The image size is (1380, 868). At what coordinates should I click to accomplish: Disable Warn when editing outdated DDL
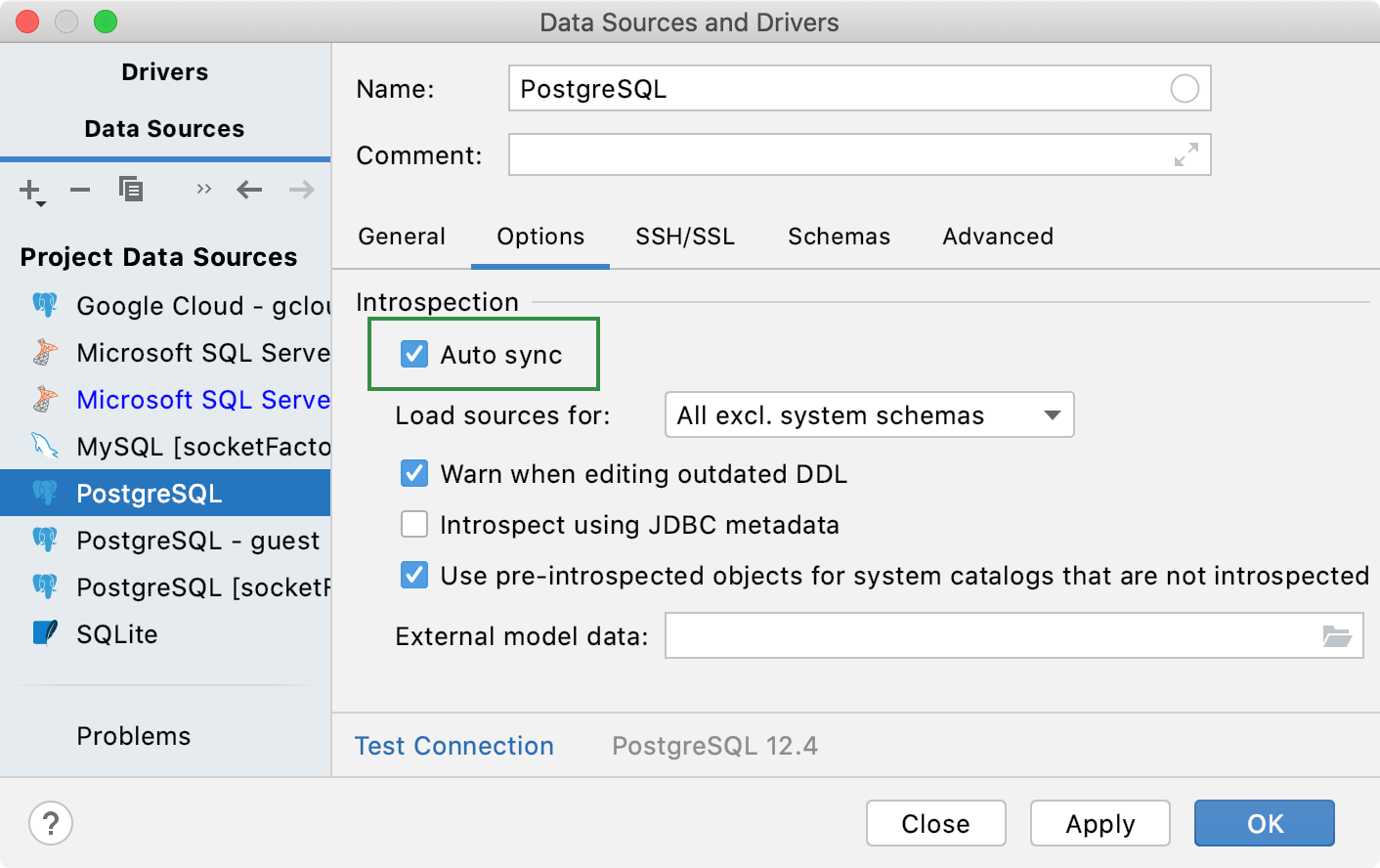click(x=414, y=473)
